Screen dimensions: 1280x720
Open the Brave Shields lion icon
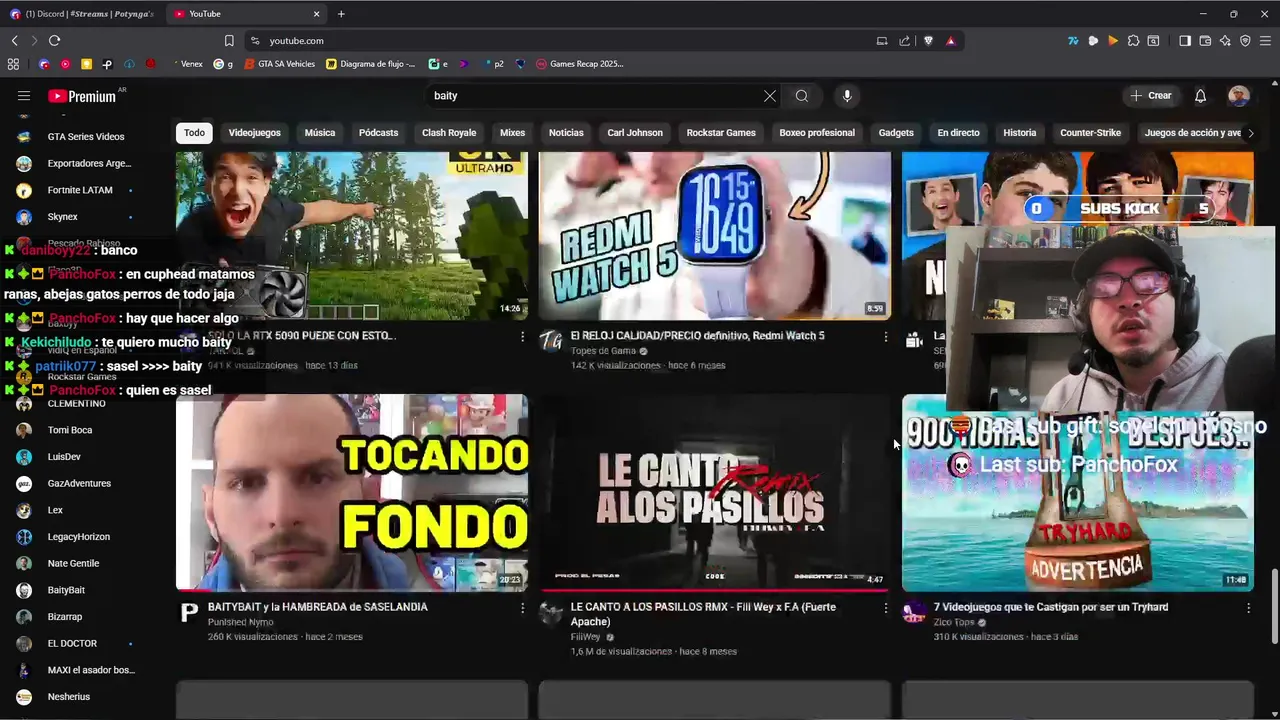(928, 41)
